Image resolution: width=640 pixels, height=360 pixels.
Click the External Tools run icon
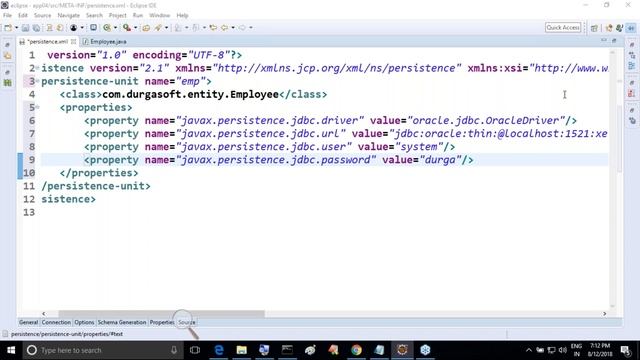[x=127, y=28]
